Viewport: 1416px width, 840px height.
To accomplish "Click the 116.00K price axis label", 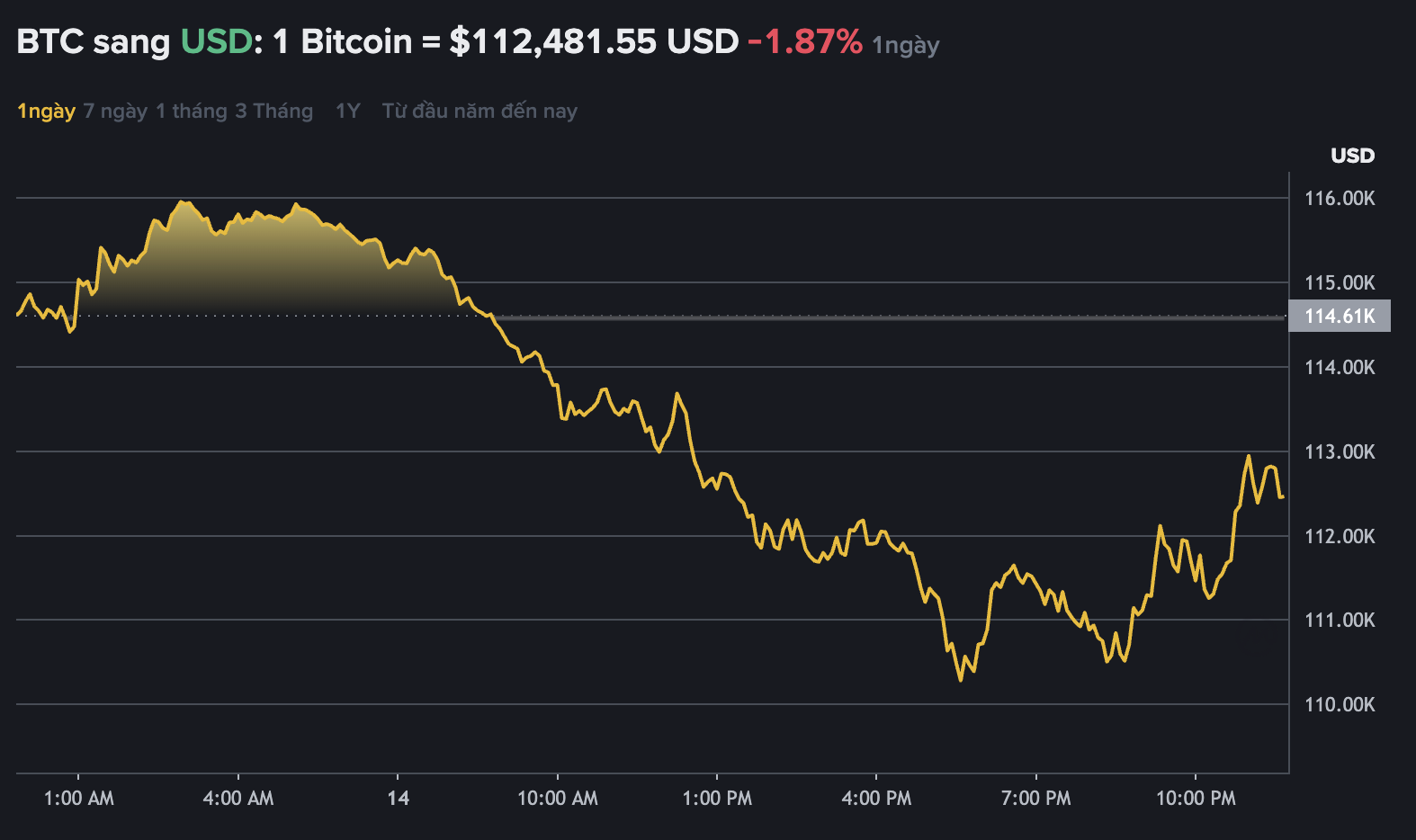I will pyautogui.click(x=1340, y=199).
